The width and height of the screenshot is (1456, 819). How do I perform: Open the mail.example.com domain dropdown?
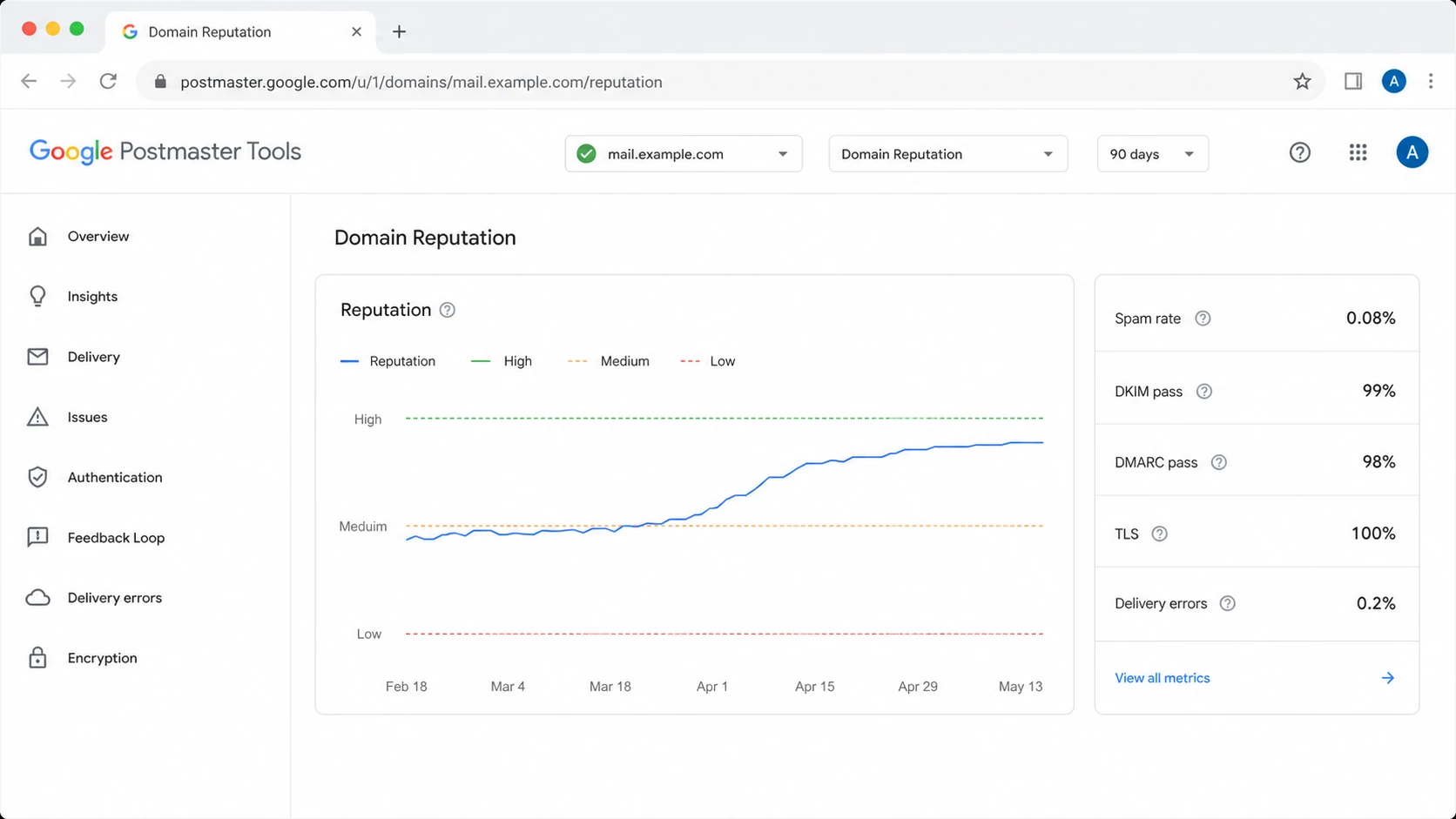pyautogui.click(x=684, y=154)
